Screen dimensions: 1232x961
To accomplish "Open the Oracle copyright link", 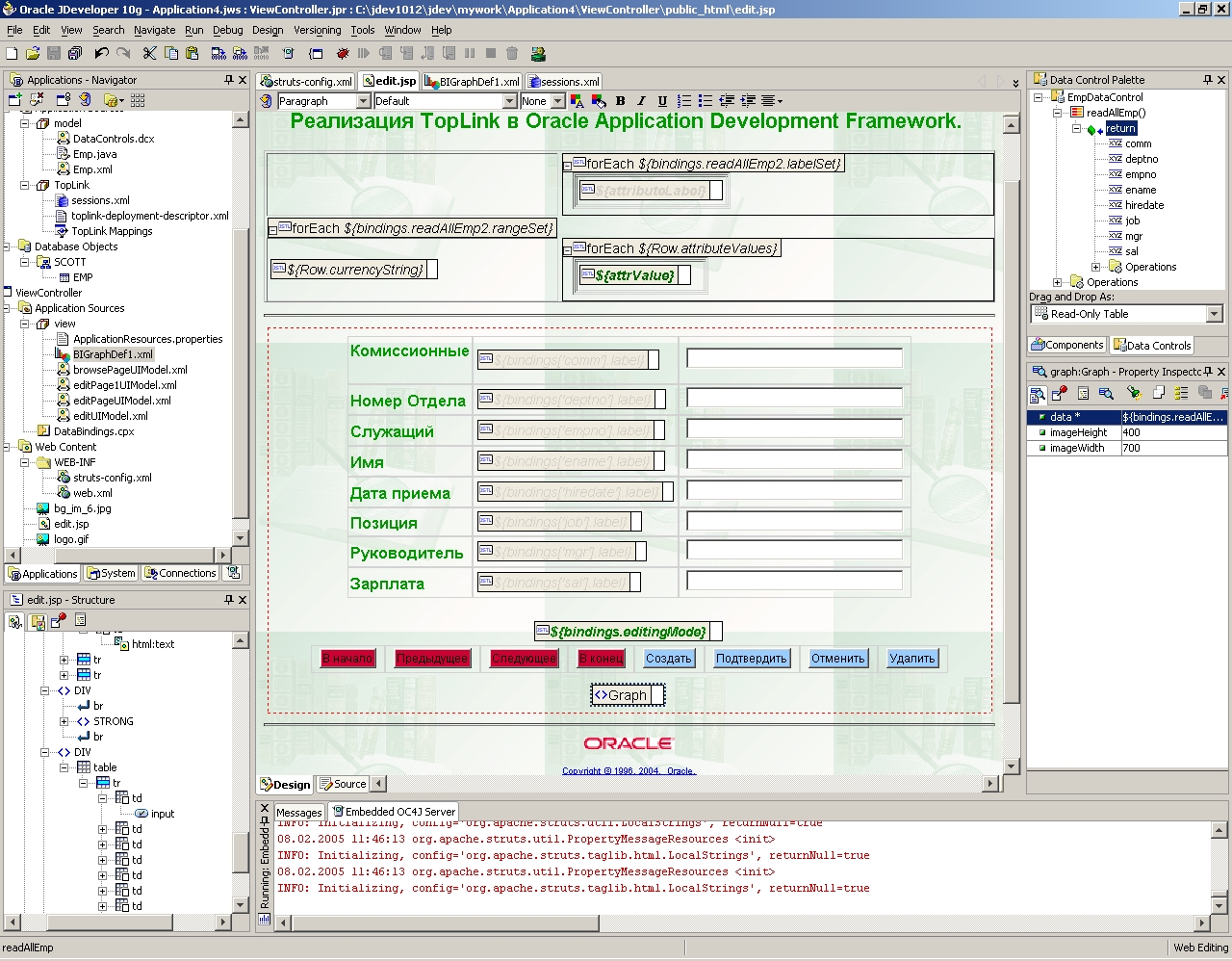I will (x=629, y=770).
